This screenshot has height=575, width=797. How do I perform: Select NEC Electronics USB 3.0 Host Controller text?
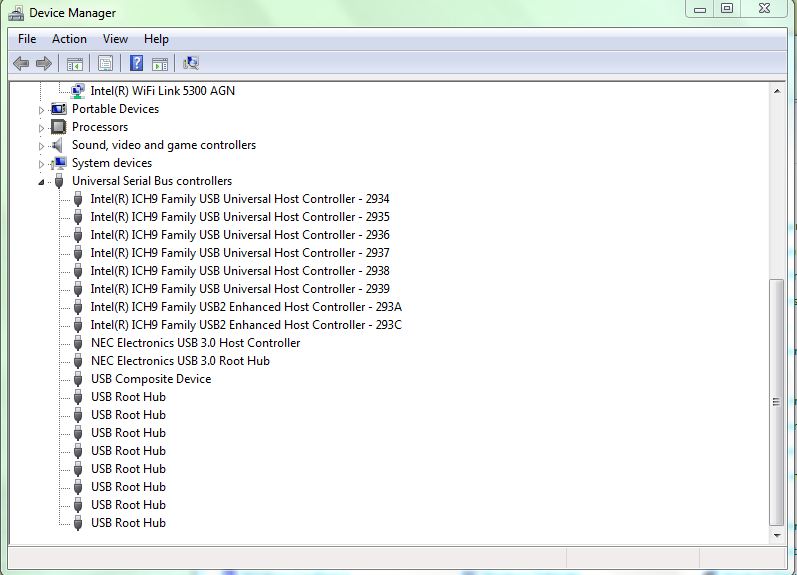click(x=196, y=343)
